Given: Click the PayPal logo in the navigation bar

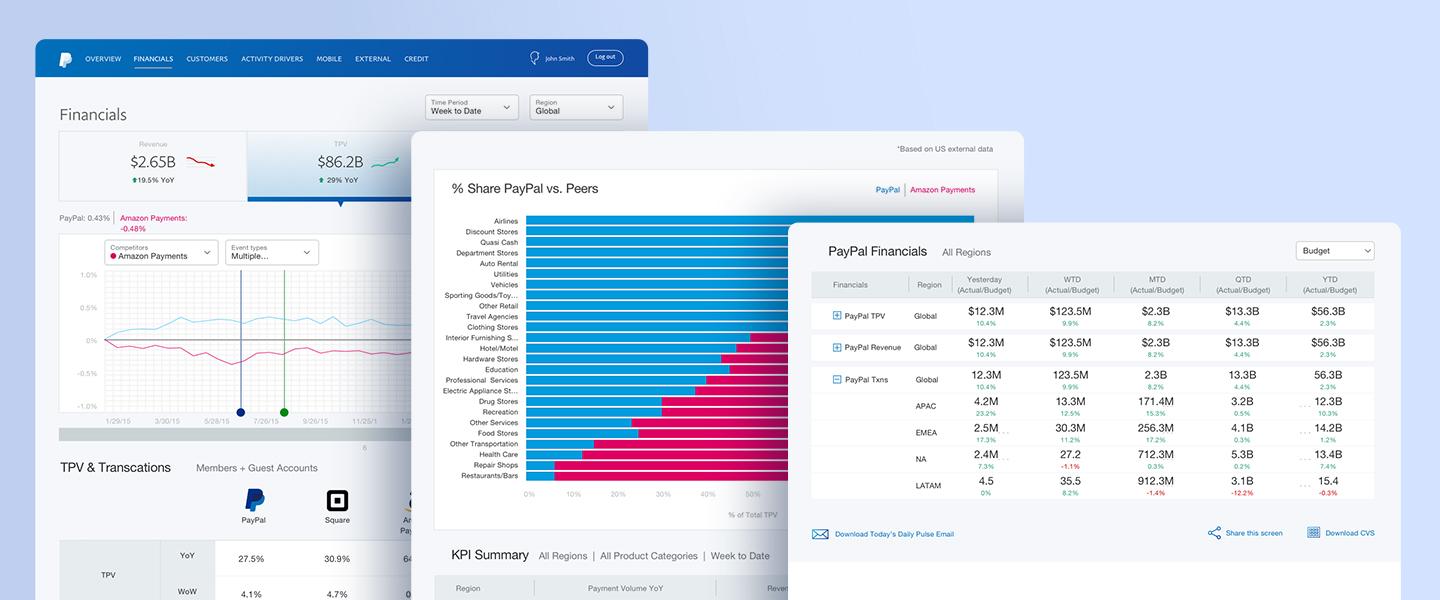Looking at the screenshot, I should pyautogui.click(x=65, y=60).
